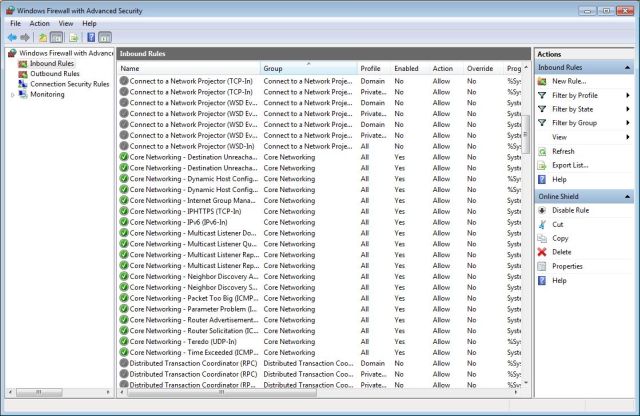Click the blue Help toolbar icon
The height and width of the screenshot is (416, 640).
click(x=90, y=37)
